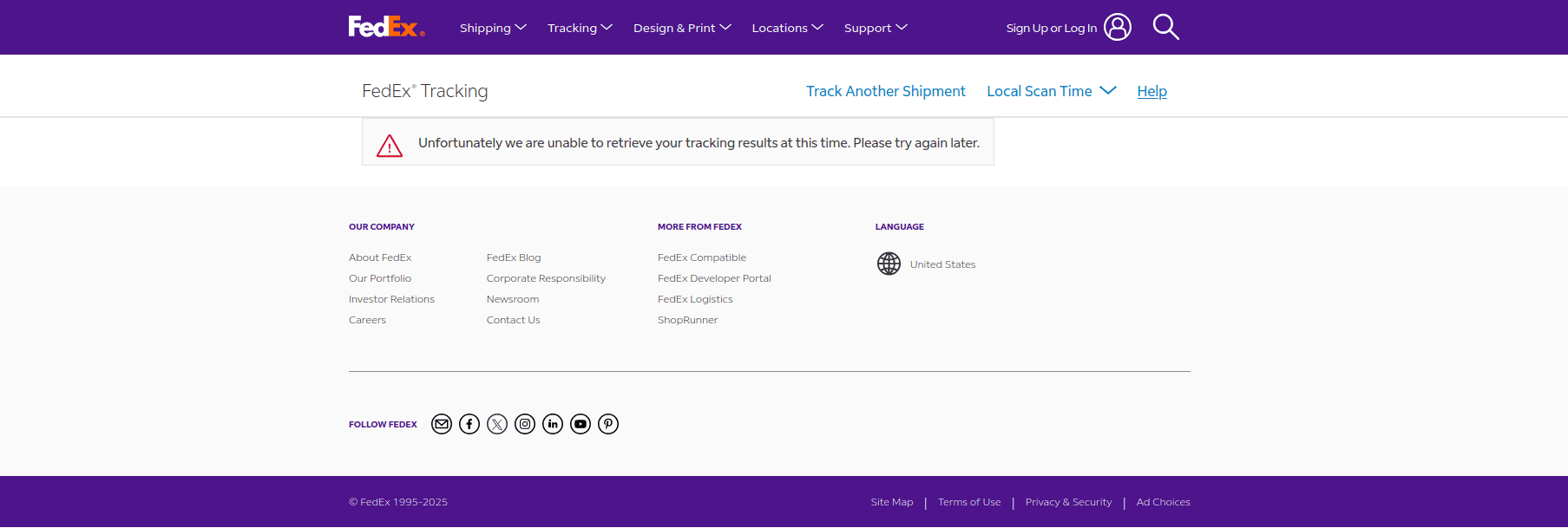Open About FedEx link
Image resolution: width=1568 pixels, height=528 pixels.
380,257
